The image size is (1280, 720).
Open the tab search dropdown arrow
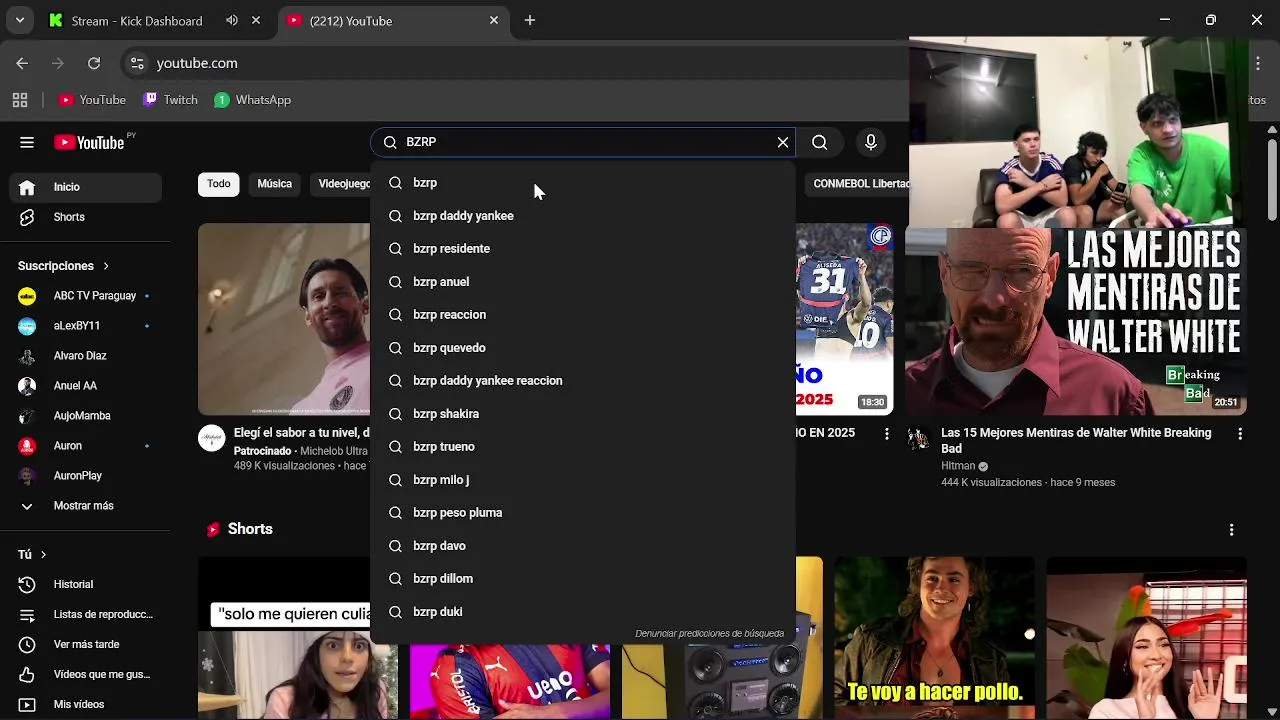(20, 21)
